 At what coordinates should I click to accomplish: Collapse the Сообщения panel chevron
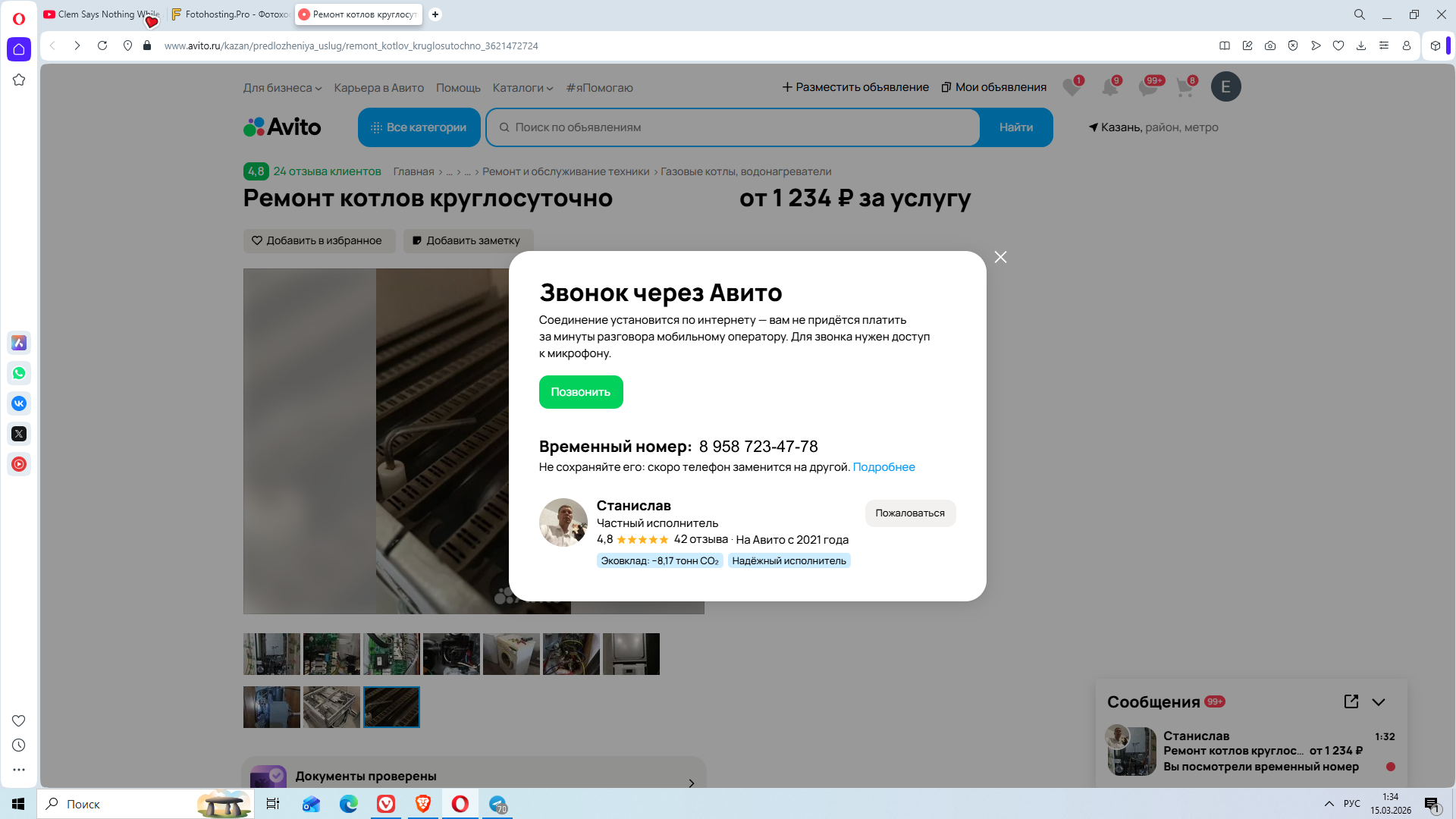point(1379,702)
